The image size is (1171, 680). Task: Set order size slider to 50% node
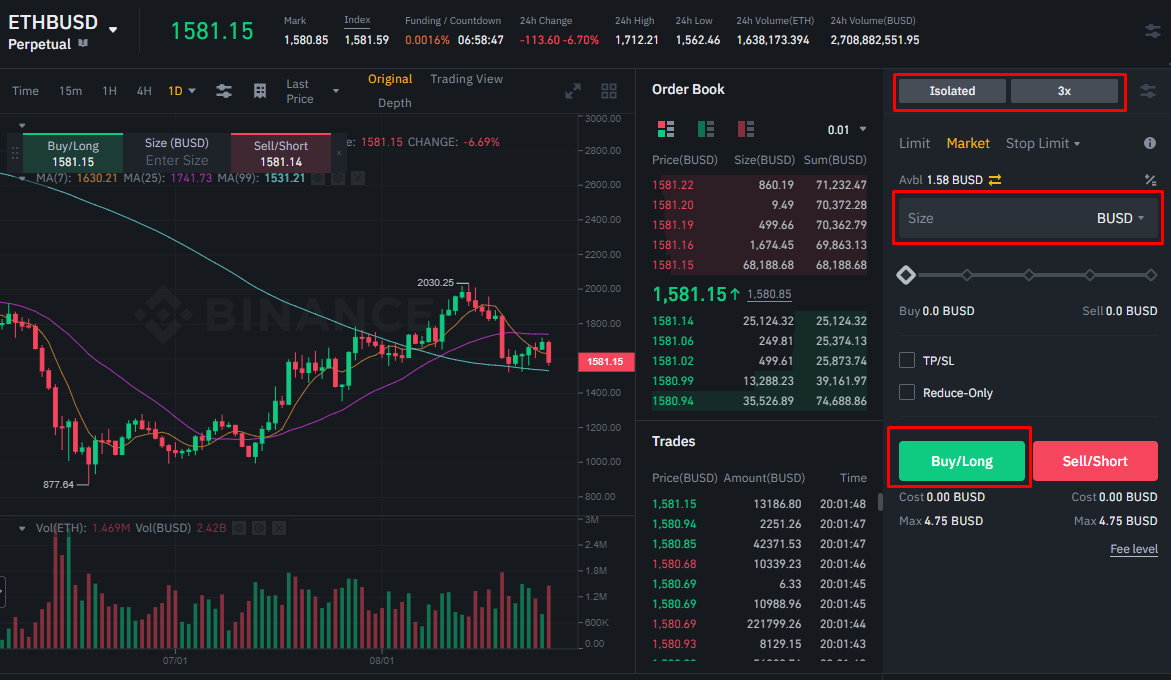coord(1029,275)
